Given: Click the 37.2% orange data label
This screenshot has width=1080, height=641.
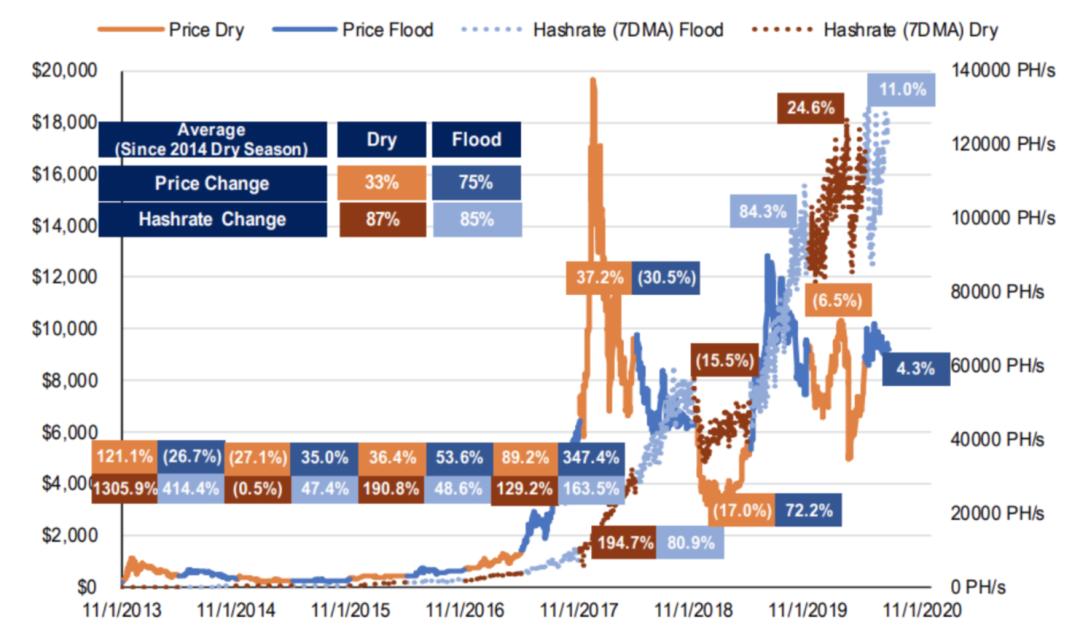Looking at the screenshot, I should (x=599, y=277).
